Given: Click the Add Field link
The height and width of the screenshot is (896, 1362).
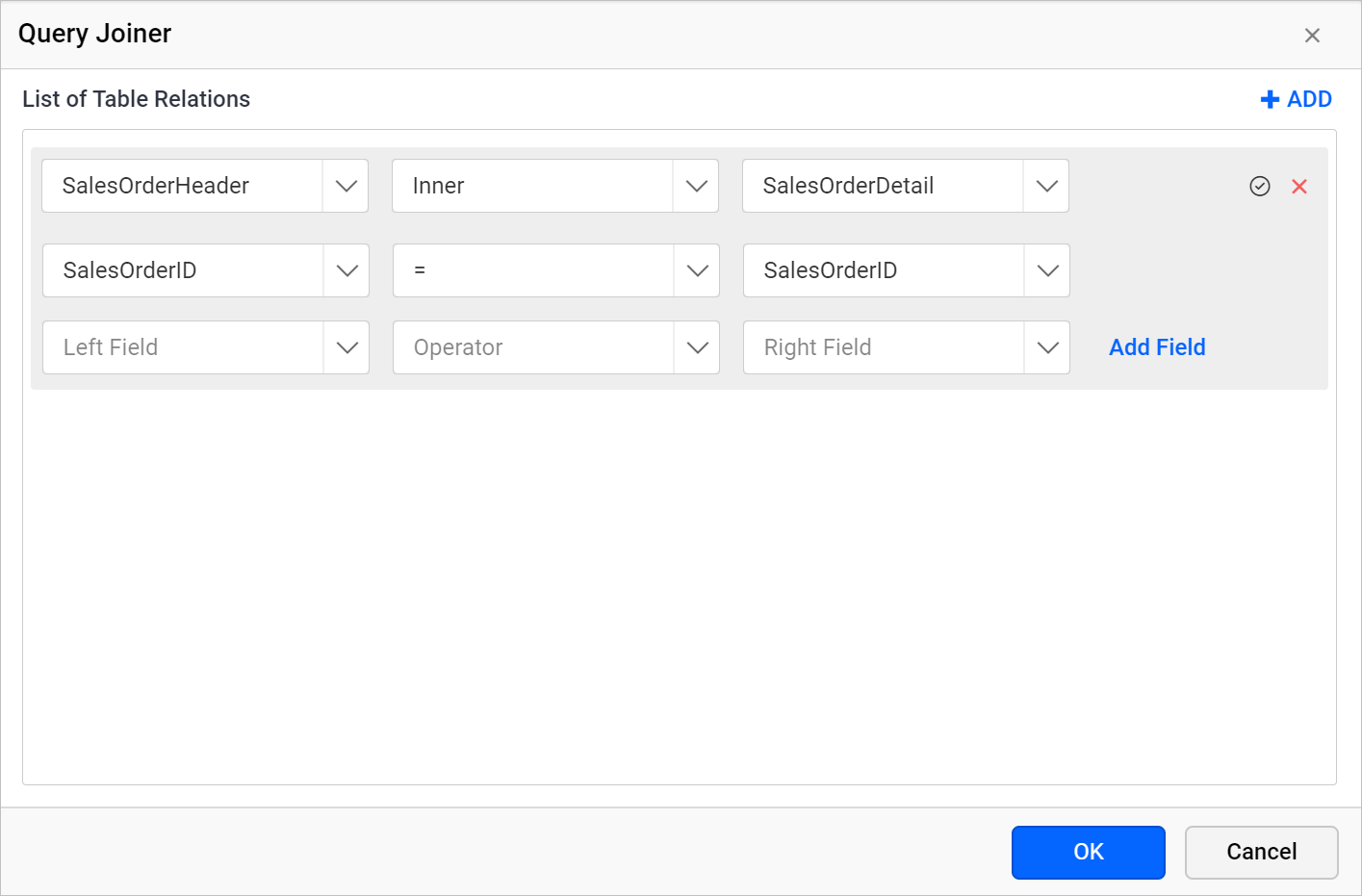Looking at the screenshot, I should pyautogui.click(x=1157, y=347).
